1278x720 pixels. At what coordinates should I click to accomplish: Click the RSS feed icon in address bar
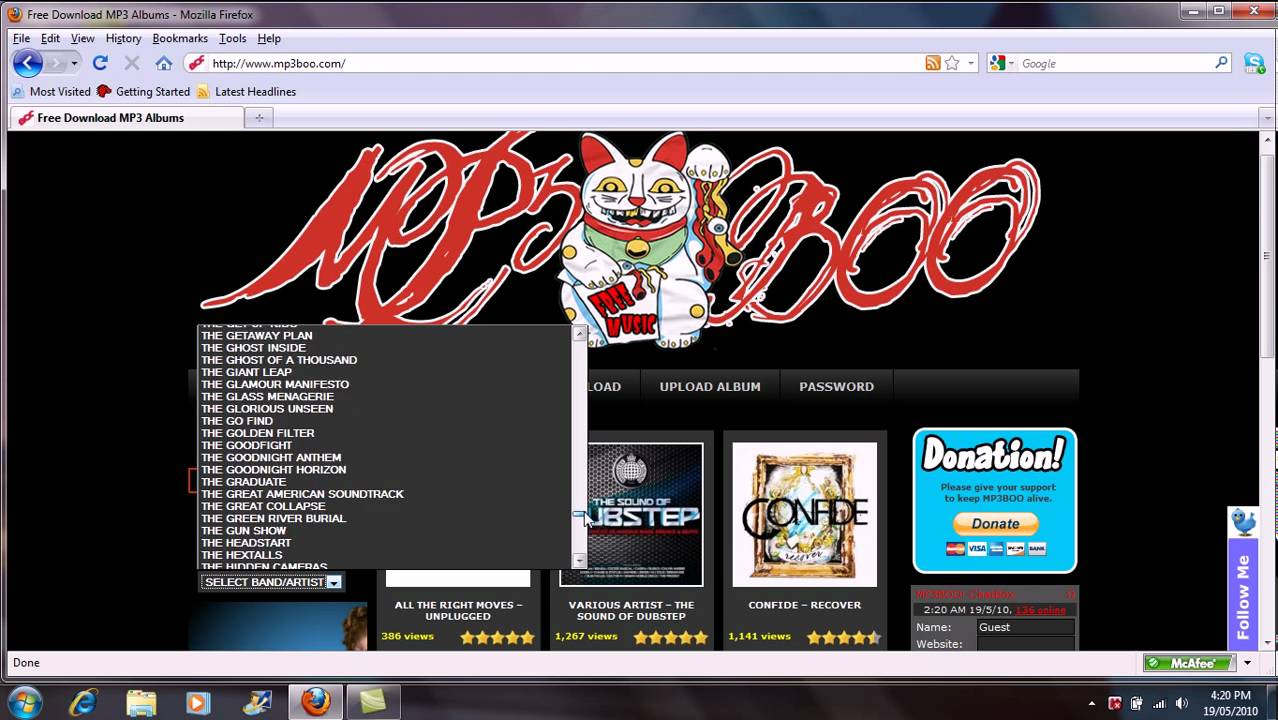[x=933, y=63]
